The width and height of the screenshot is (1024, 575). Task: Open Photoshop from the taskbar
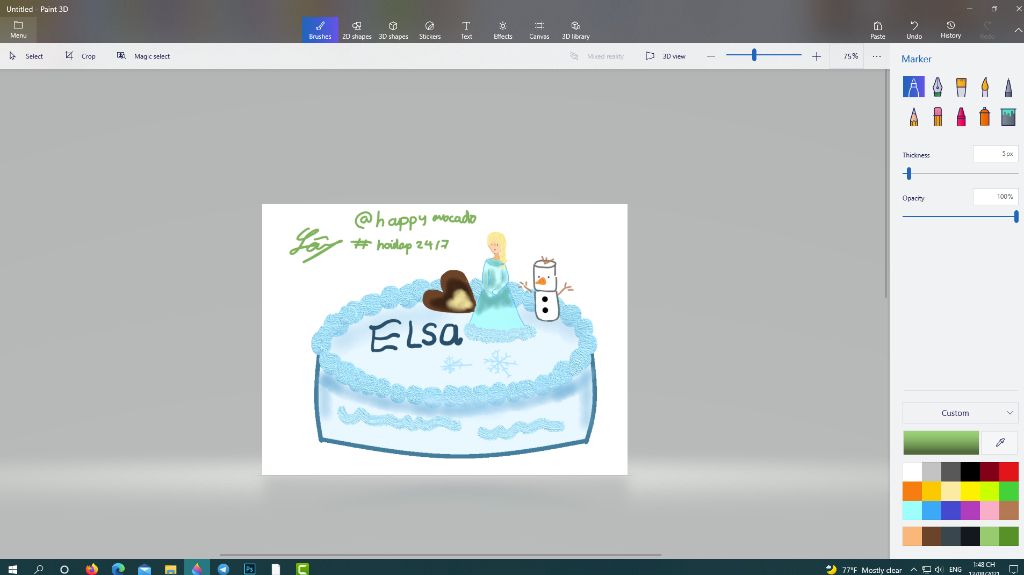point(249,568)
